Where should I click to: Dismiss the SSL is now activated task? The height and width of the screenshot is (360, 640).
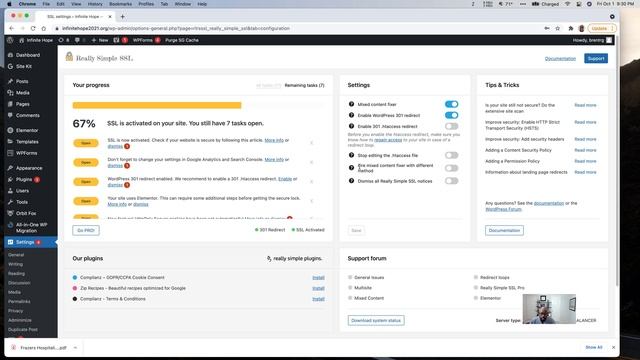115,146
